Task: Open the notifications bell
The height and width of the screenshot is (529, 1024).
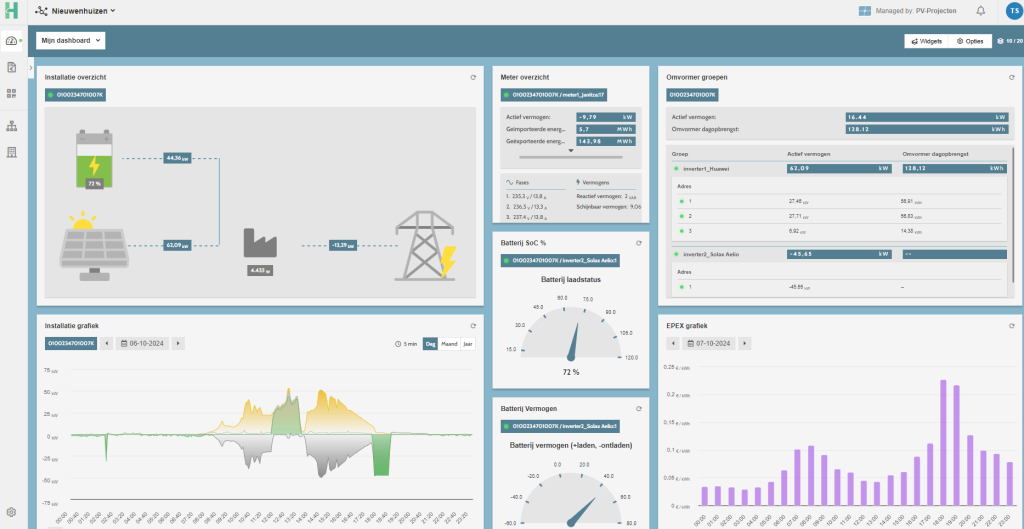Action: tap(980, 11)
